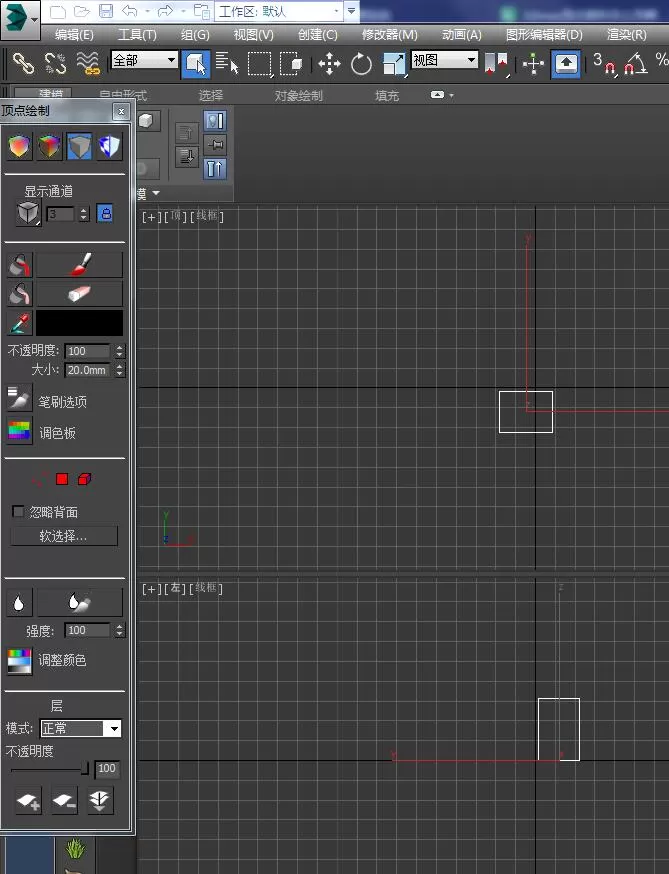Click the Redo arrow icon

coord(166,11)
